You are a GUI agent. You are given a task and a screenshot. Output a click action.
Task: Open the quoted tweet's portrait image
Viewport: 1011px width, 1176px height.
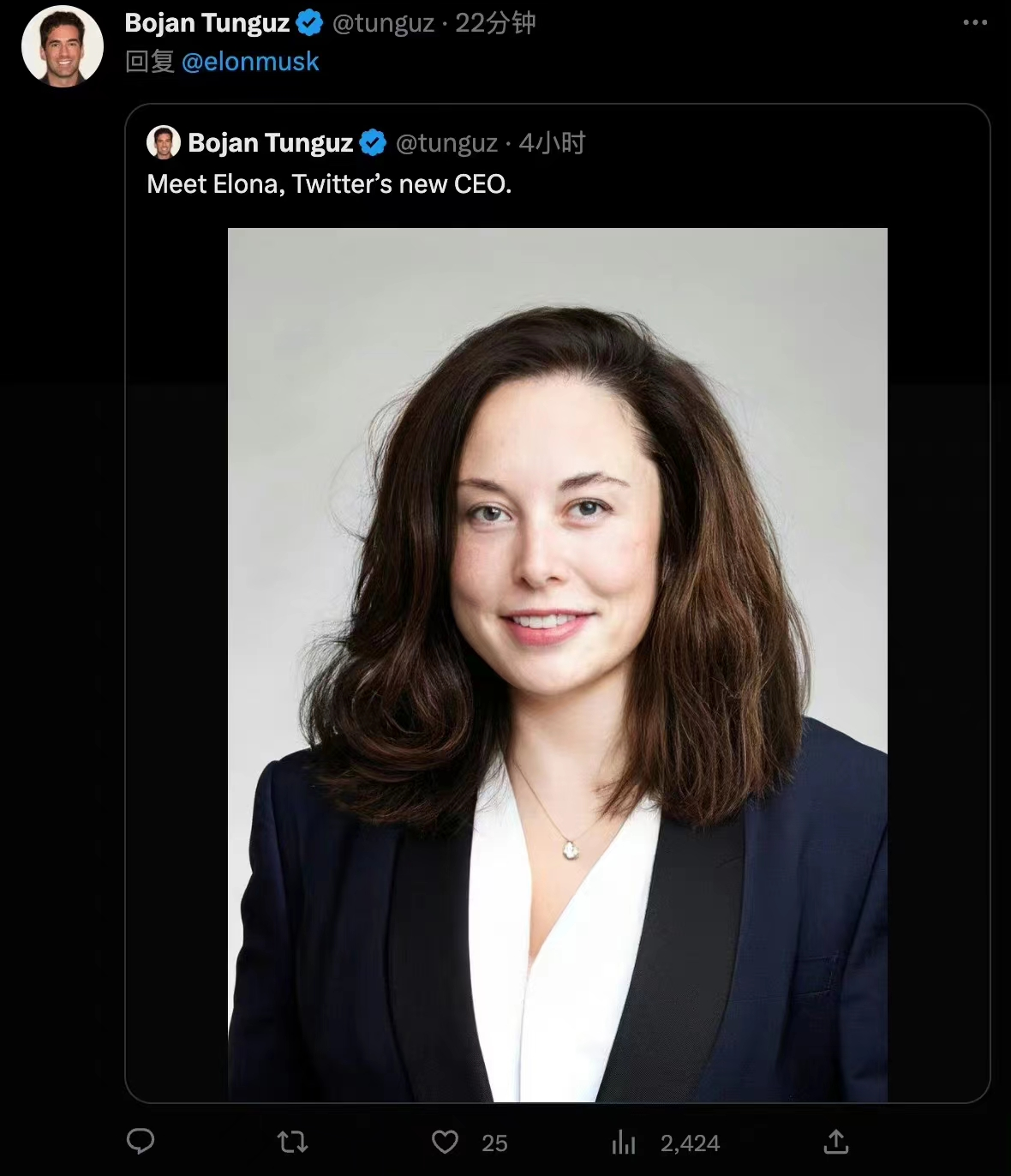point(557,664)
